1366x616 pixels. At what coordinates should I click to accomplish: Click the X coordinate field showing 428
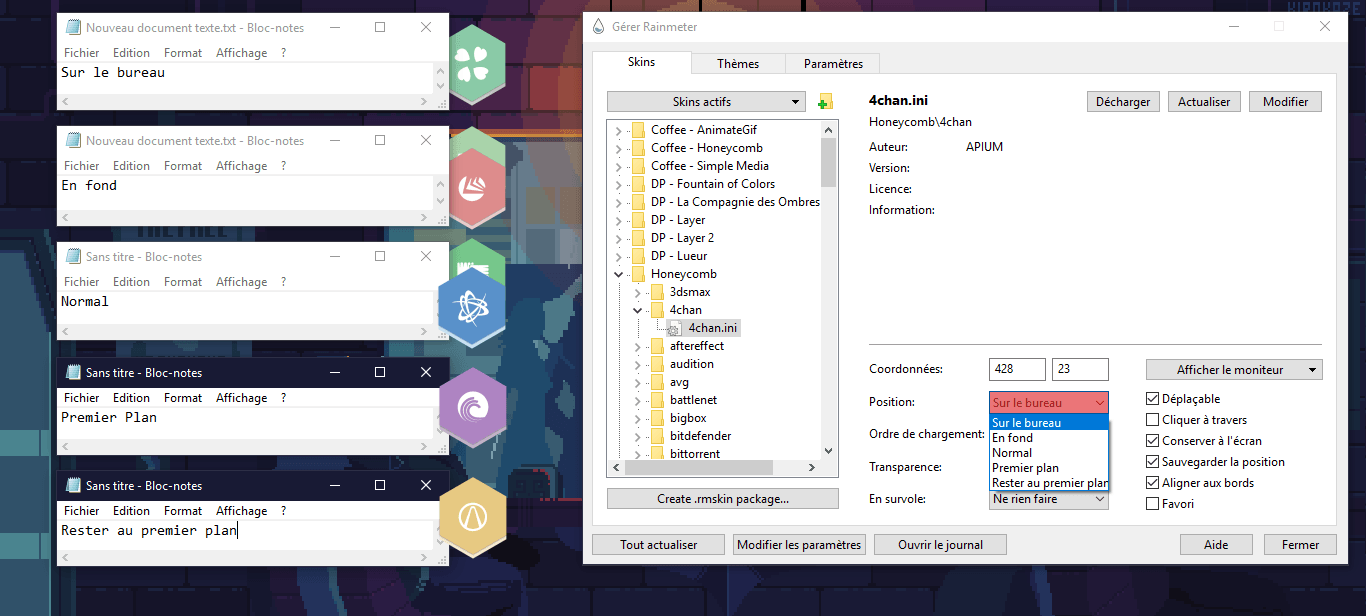1017,369
